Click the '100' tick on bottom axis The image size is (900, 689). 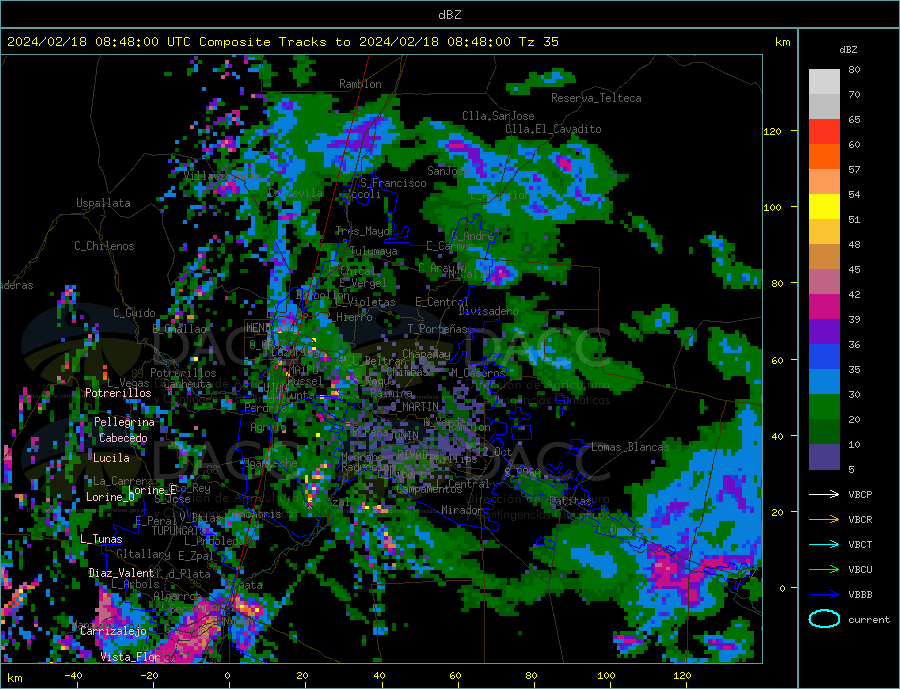(606, 676)
